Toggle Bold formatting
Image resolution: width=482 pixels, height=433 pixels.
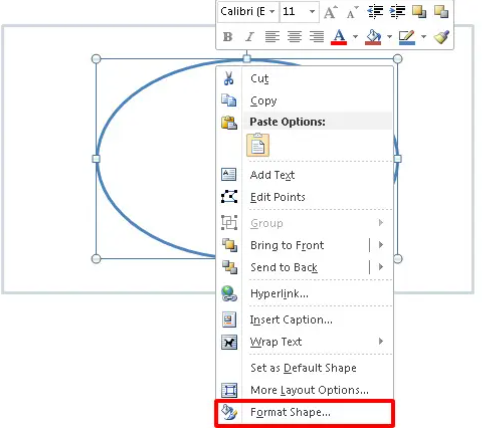pyautogui.click(x=228, y=37)
